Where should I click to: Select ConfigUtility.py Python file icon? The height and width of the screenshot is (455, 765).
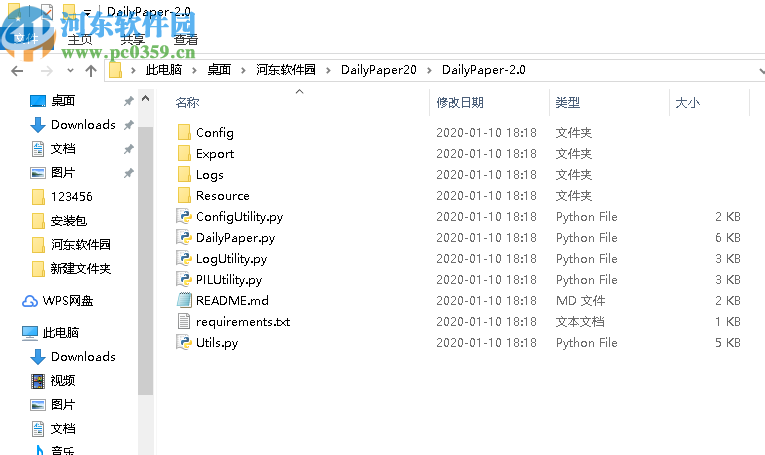(184, 216)
